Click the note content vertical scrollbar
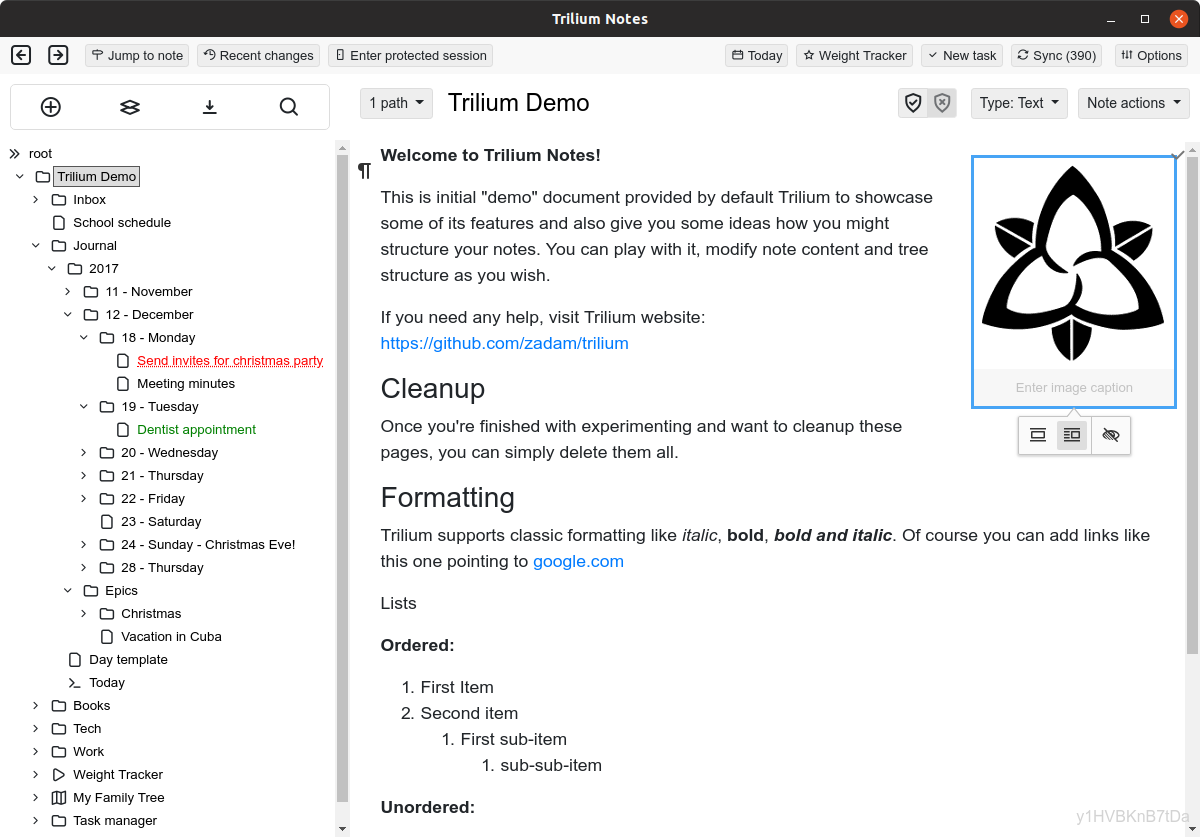1200x837 pixels. point(1191,405)
